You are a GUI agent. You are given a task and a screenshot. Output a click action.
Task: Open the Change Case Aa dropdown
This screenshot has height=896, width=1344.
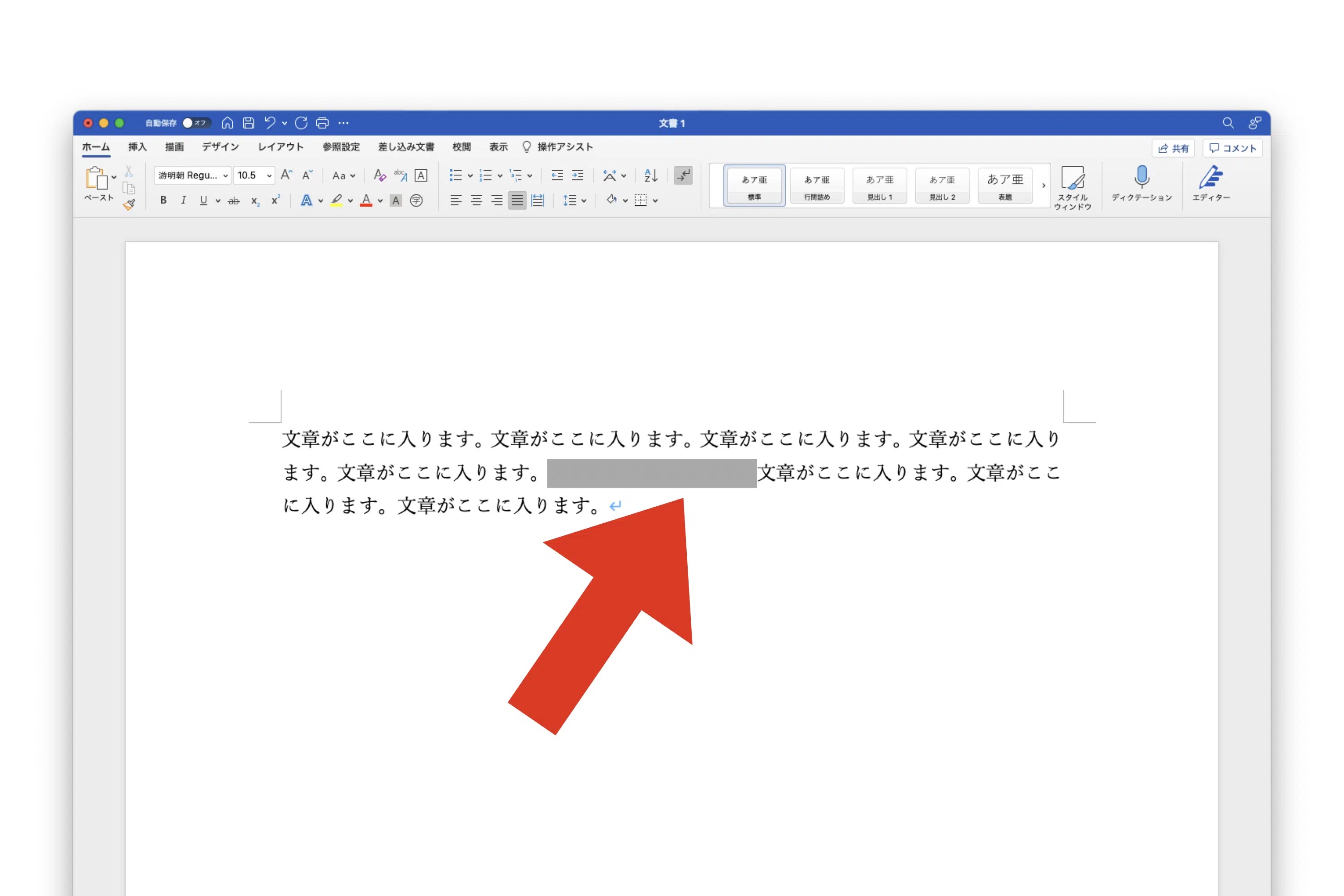pos(344,176)
